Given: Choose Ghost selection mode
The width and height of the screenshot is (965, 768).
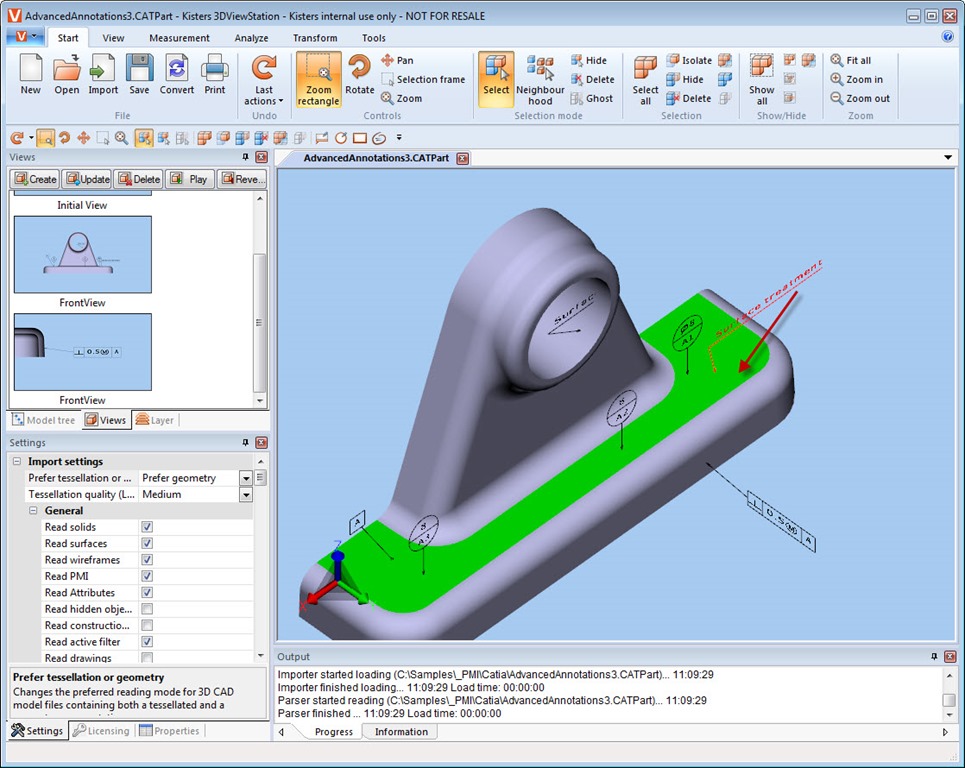Looking at the screenshot, I should (x=591, y=98).
